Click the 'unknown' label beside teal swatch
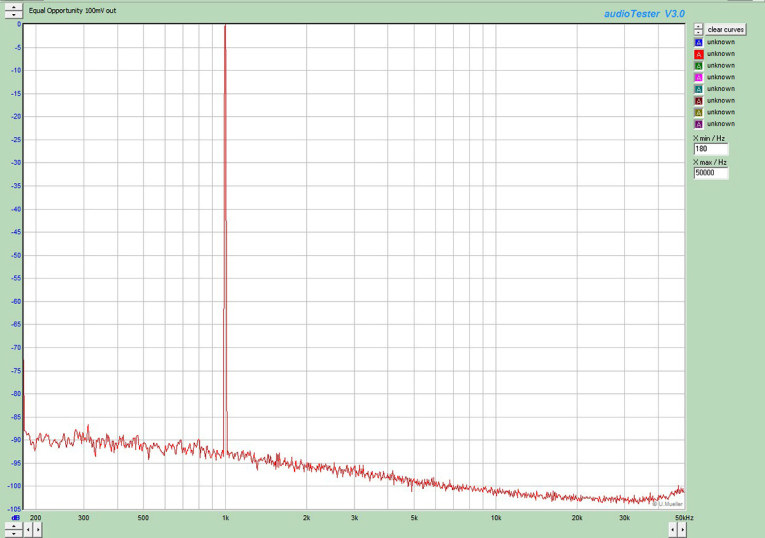 click(x=721, y=89)
